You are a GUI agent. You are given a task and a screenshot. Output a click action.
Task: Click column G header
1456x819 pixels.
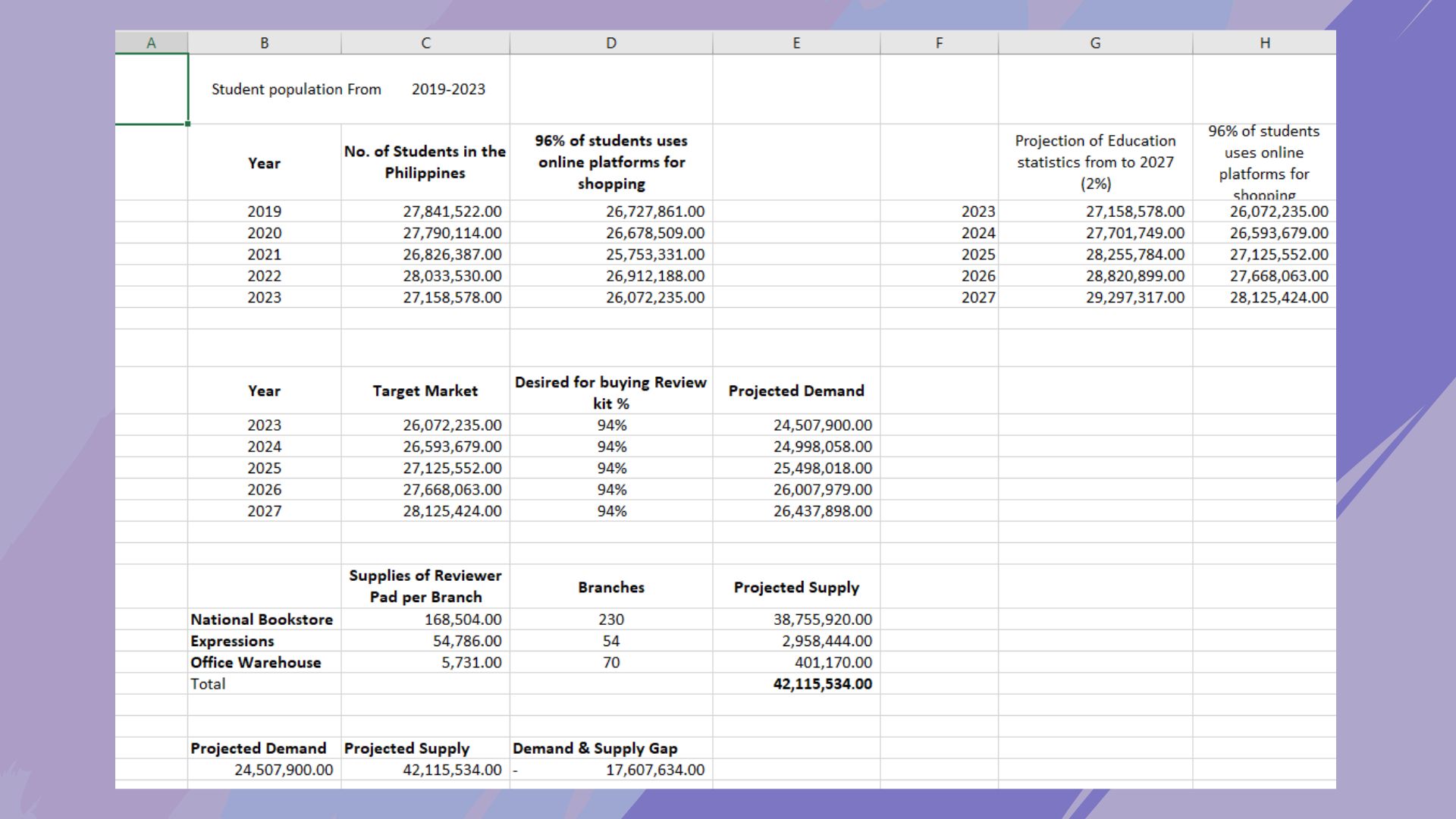(1095, 43)
